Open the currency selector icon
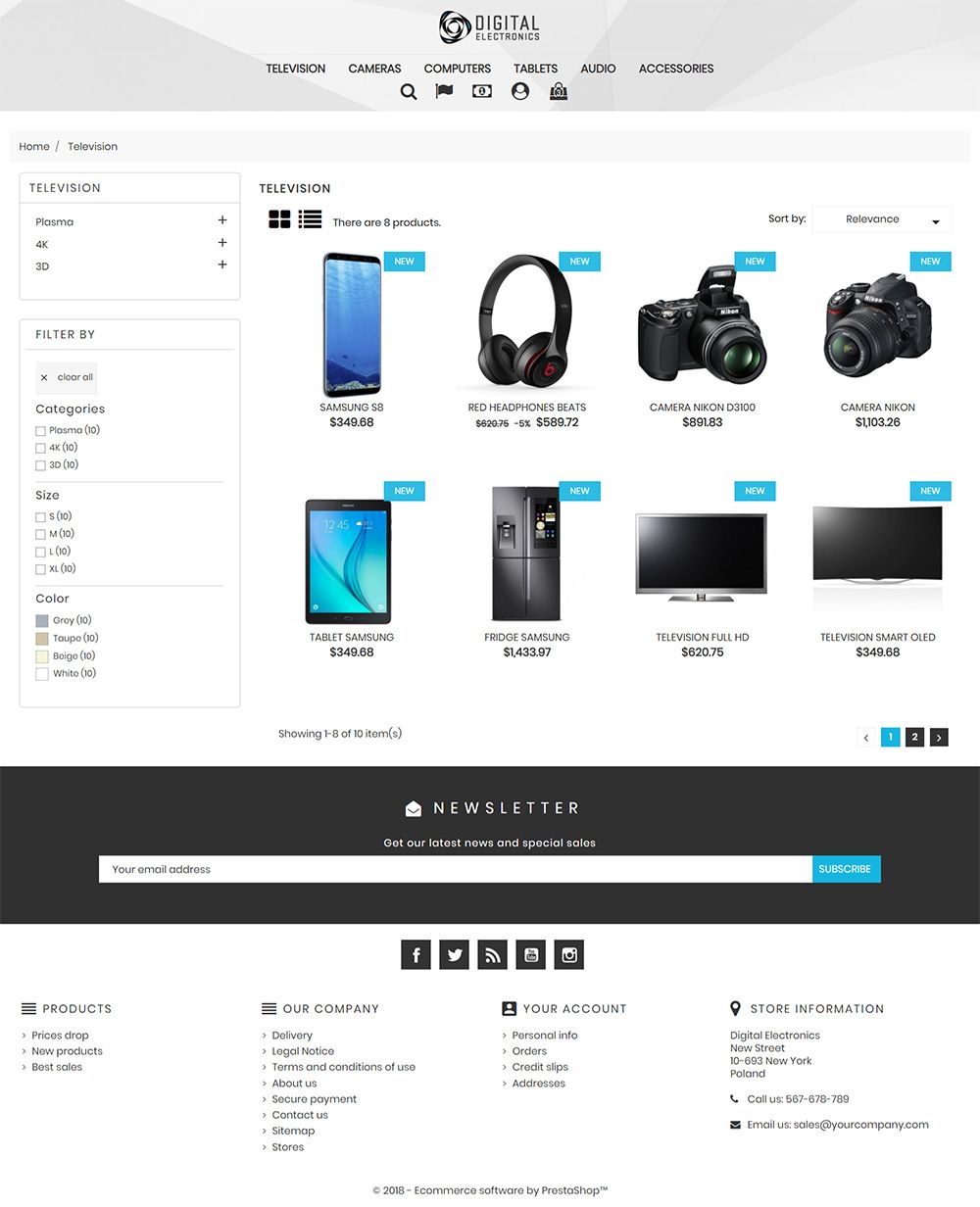The image size is (980, 1207). [482, 91]
